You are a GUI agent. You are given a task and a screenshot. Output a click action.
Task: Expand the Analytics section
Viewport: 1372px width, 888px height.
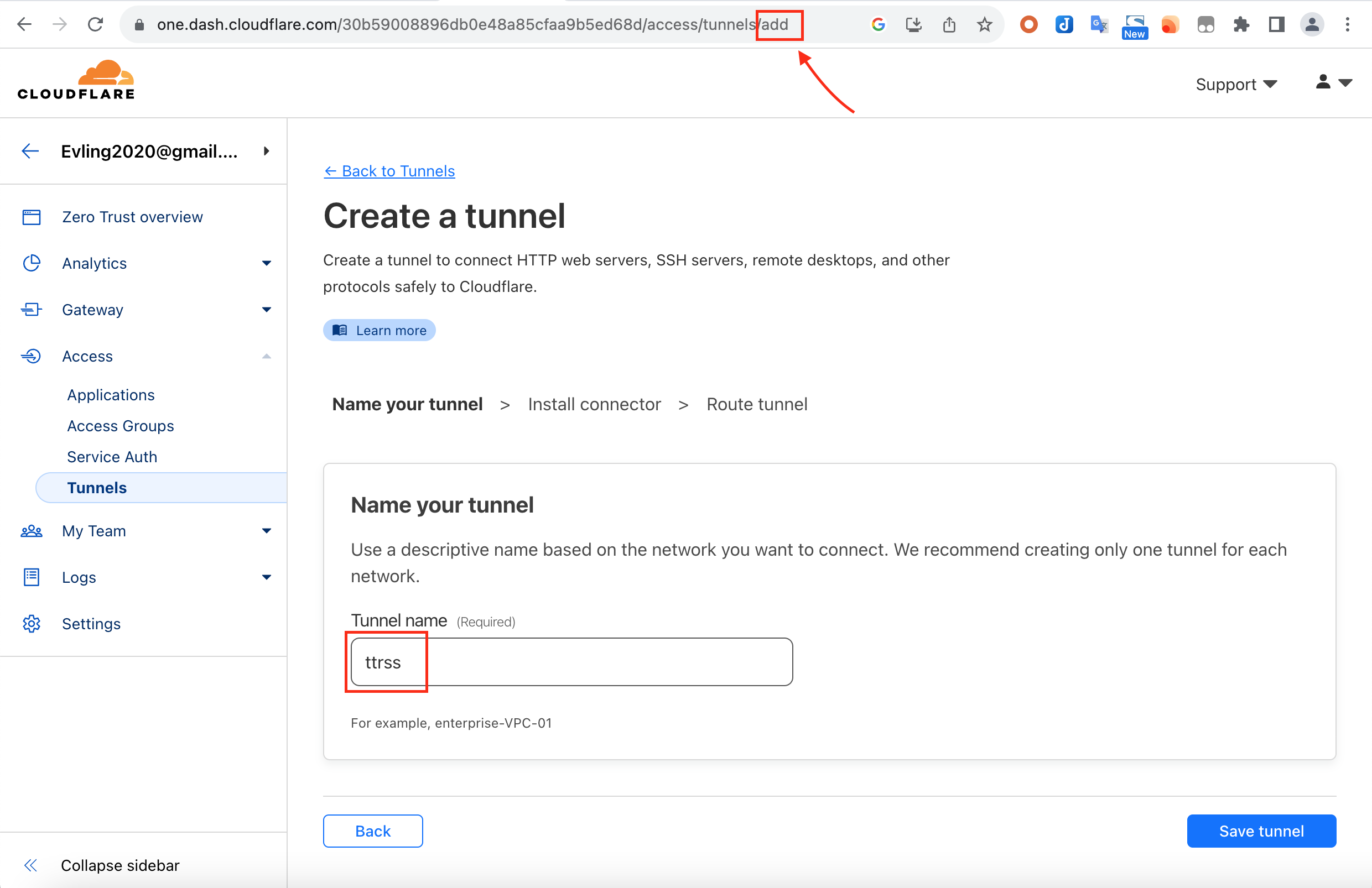[x=266, y=263]
